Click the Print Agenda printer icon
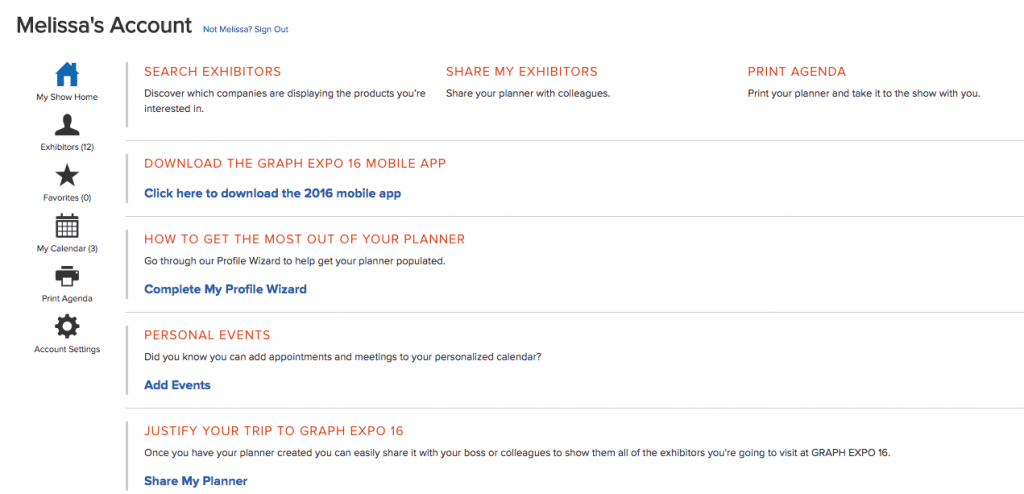 click(67, 276)
